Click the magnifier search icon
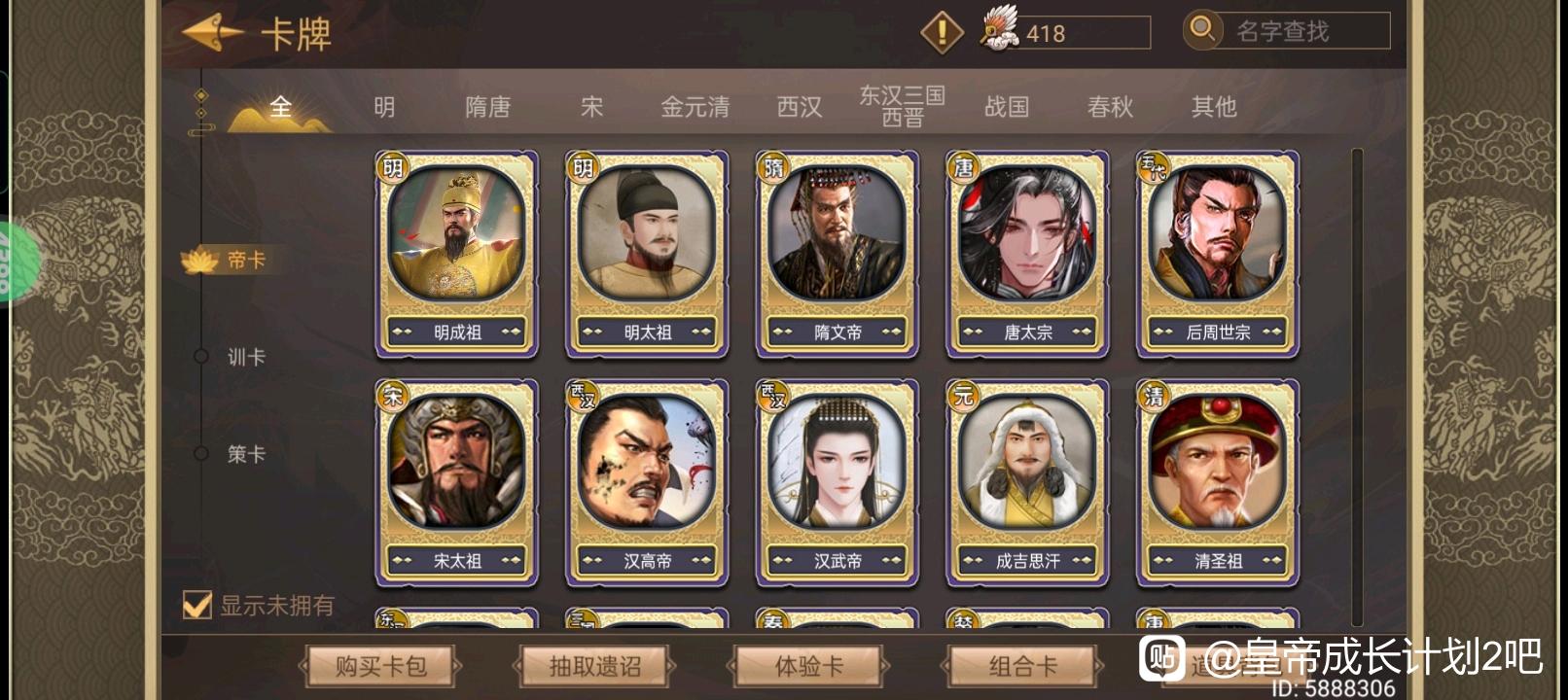Viewport: 1568px width, 700px height. click(x=1202, y=29)
